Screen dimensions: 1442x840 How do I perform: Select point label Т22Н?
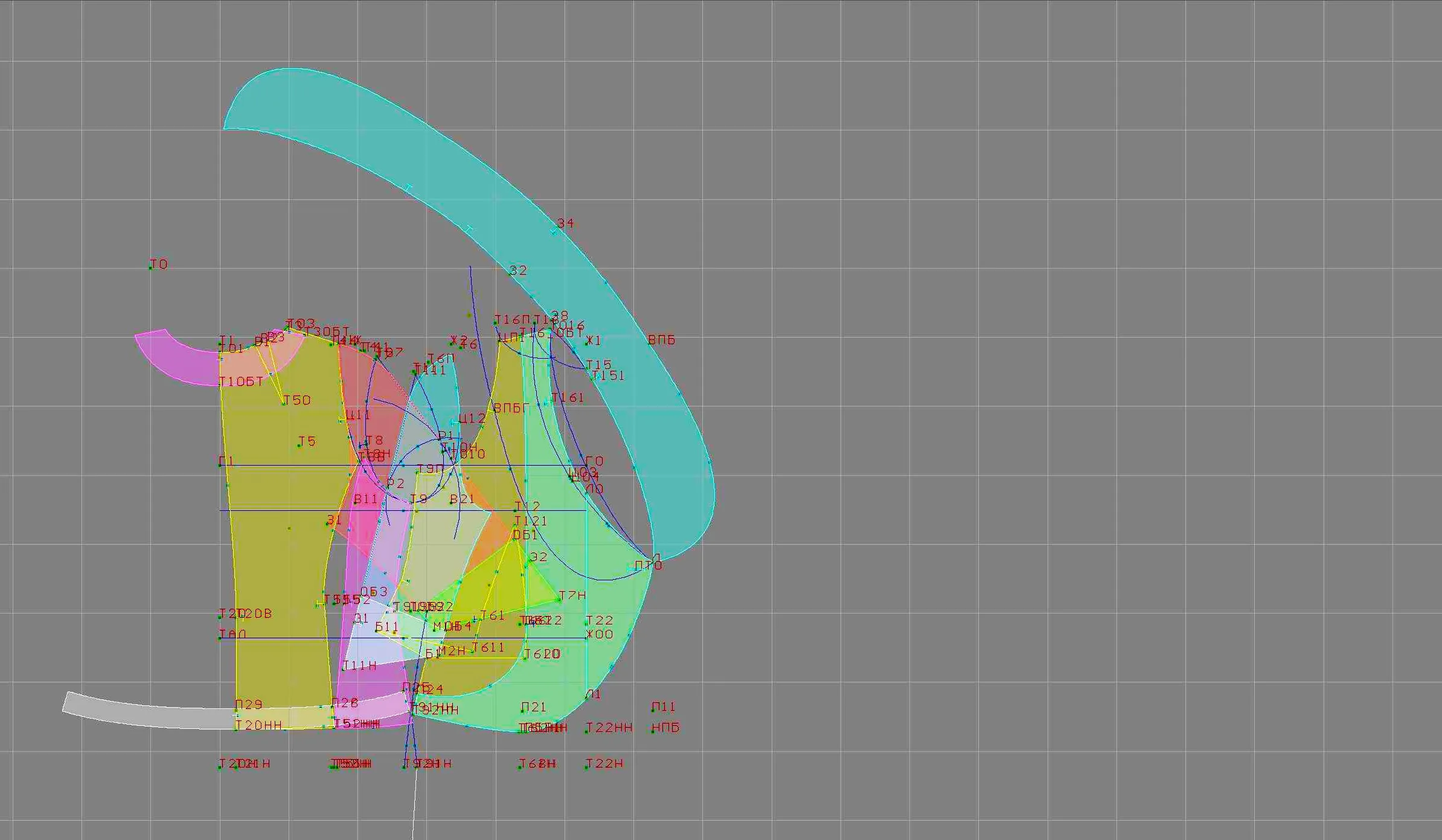(x=605, y=763)
